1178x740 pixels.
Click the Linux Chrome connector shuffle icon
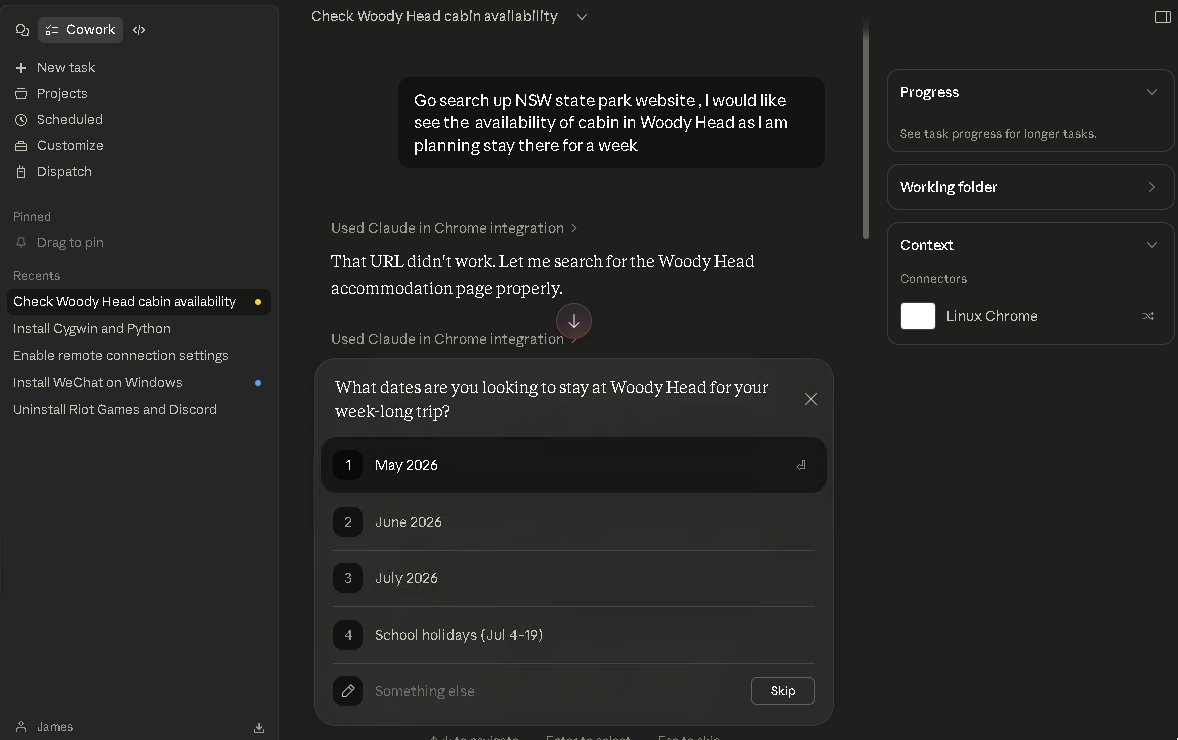coord(1148,316)
